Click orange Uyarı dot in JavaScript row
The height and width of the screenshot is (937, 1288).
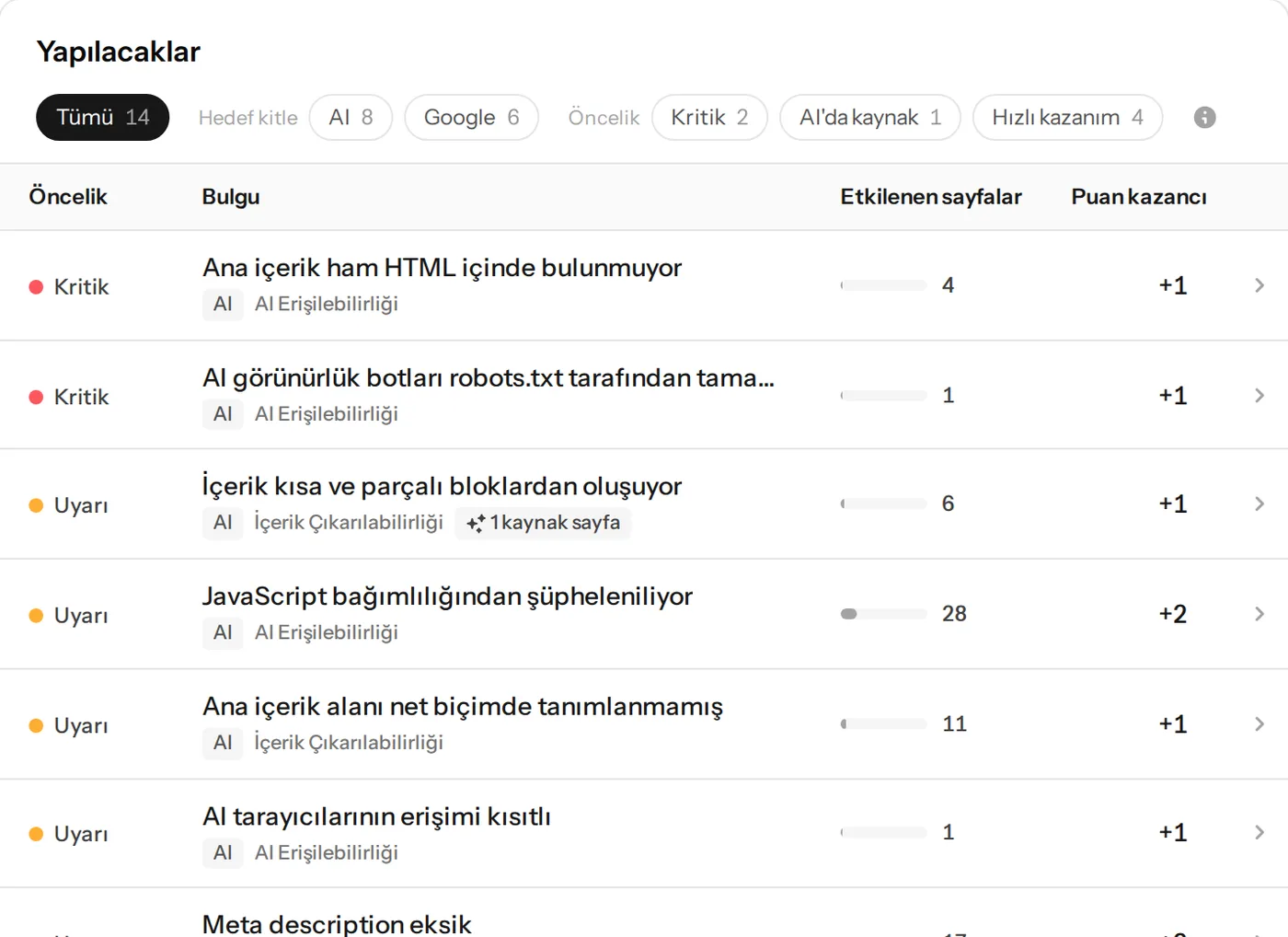click(x=37, y=616)
